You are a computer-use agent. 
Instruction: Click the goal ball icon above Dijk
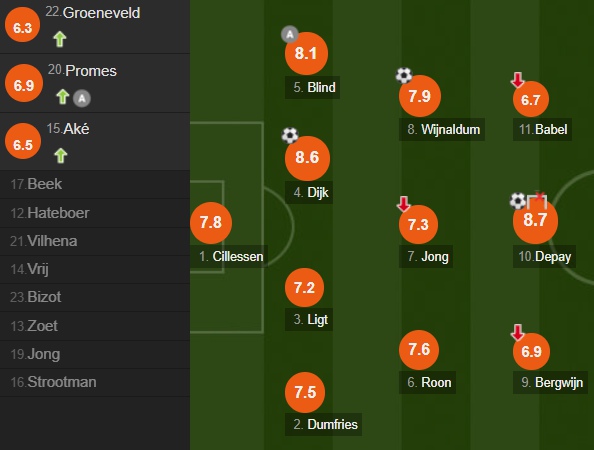tap(290, 135)
